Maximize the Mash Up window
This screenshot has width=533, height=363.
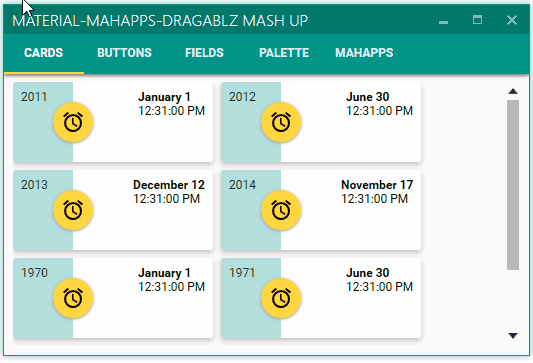click(x=478, y=20)
